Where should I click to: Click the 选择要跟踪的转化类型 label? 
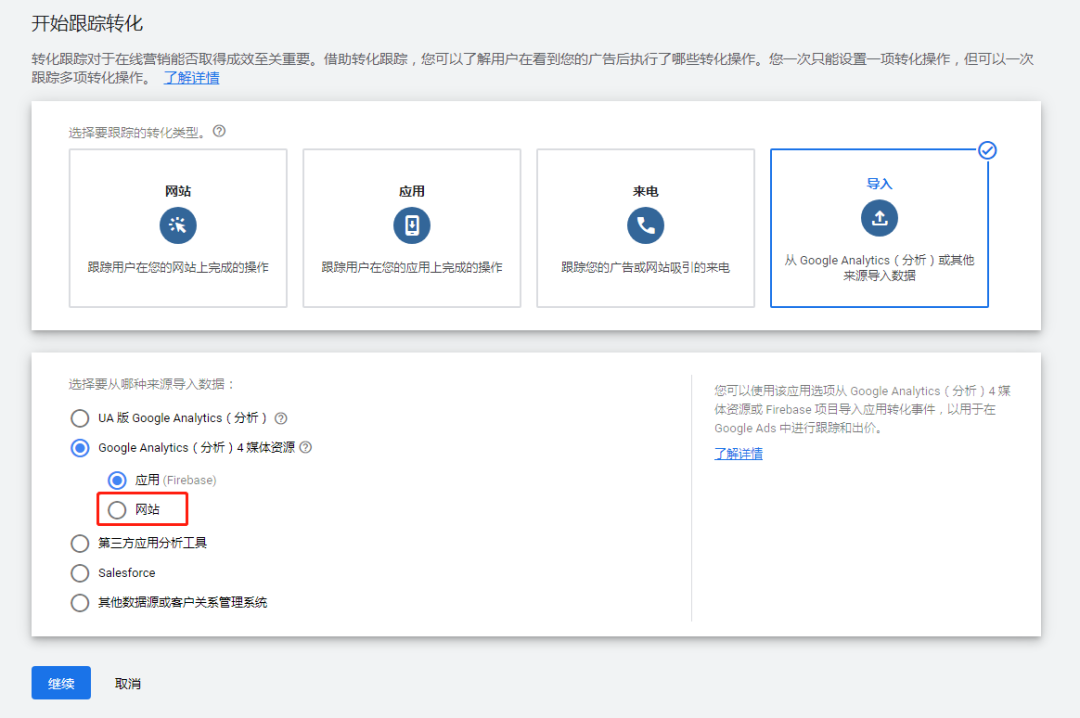136,132
